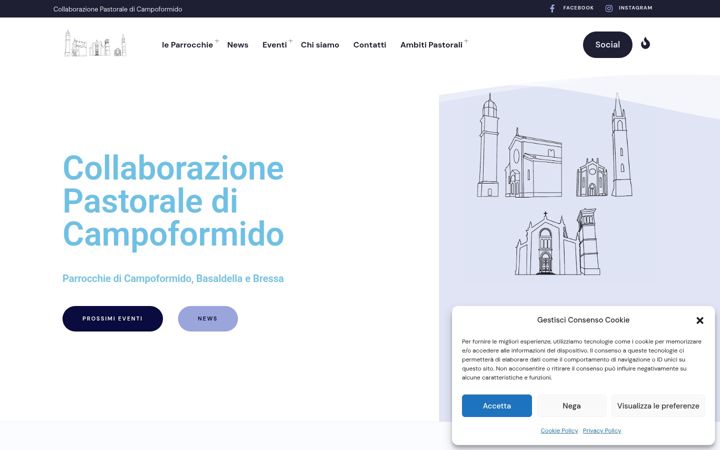The image size is (720, 450).
Task: Open the Contatti page
Action: point(370,45)
